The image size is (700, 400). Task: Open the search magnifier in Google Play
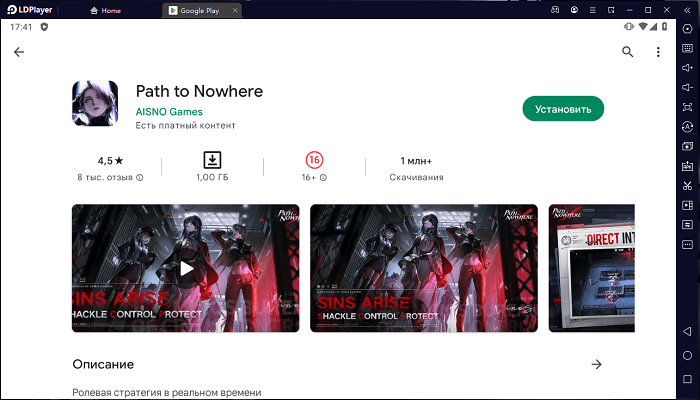(628, 52)
